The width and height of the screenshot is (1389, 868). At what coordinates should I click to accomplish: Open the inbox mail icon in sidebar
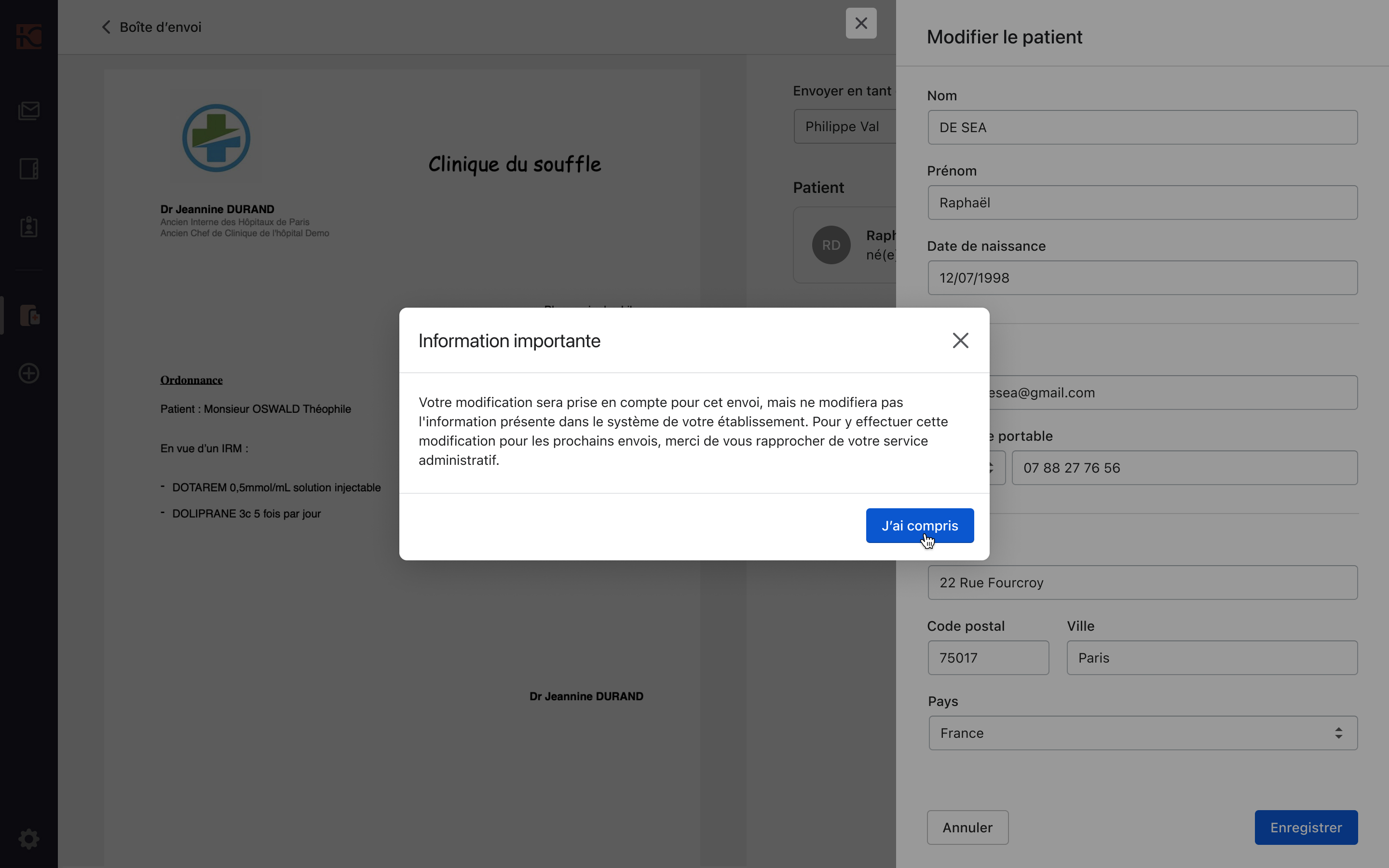click(x=29, y=111)
